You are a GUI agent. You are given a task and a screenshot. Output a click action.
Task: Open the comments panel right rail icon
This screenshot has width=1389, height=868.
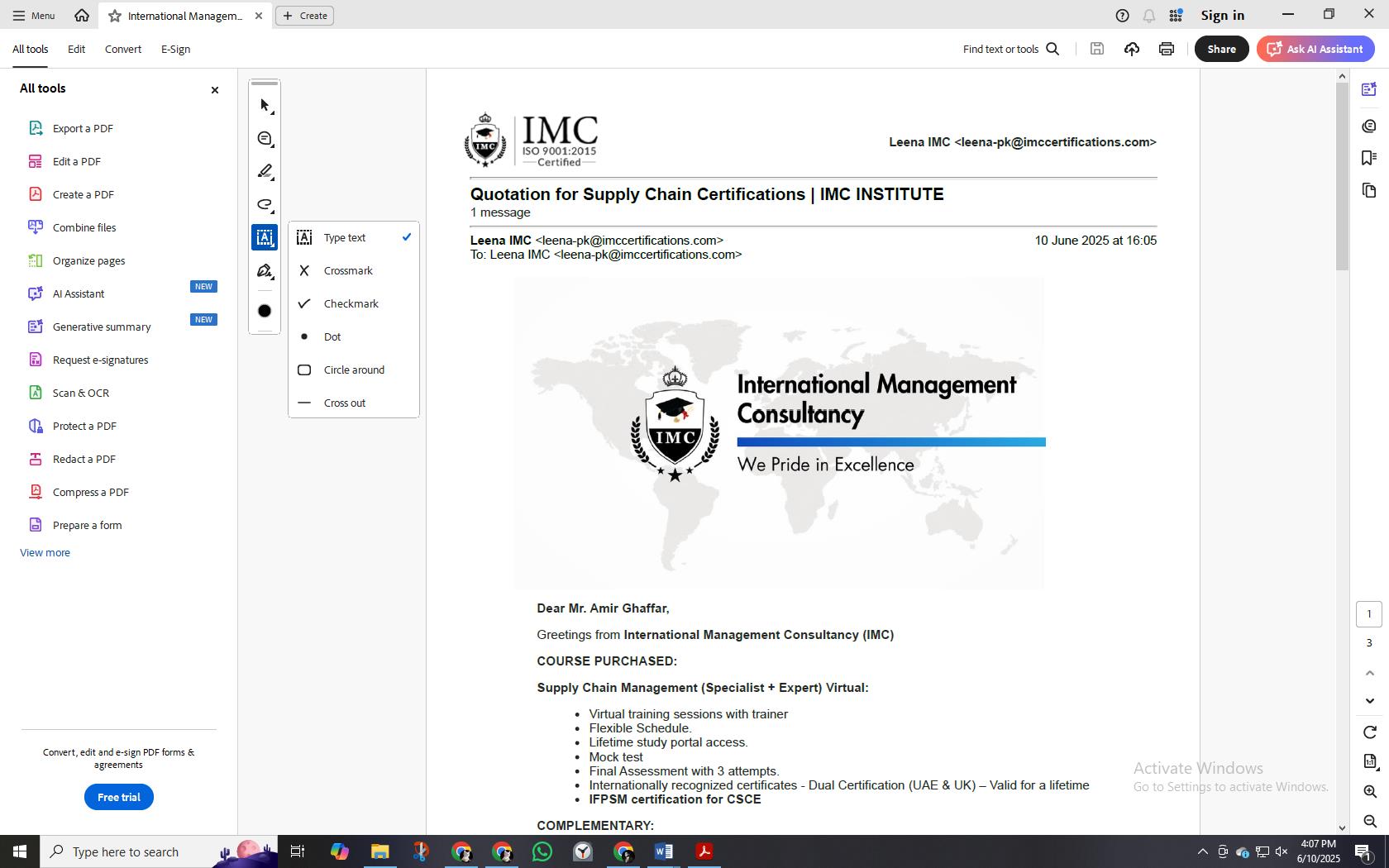pyautogui.click(x=1369, y=126)
